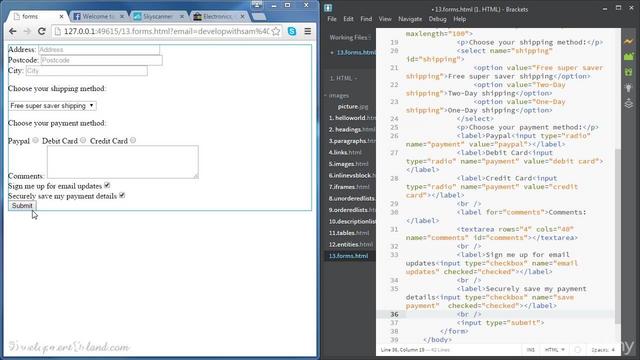This screenshot has height=360, width=640.
Task: Click the City input field
Action: pos(87,71)
